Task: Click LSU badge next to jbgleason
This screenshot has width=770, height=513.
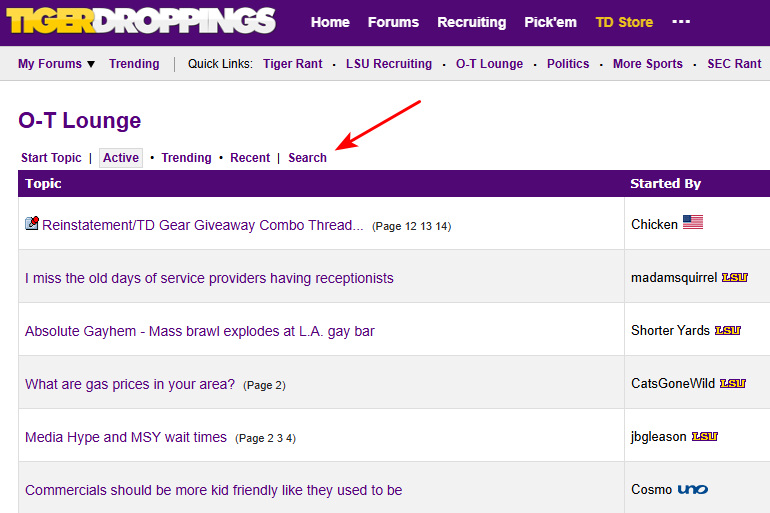Action: pos(705,436)
